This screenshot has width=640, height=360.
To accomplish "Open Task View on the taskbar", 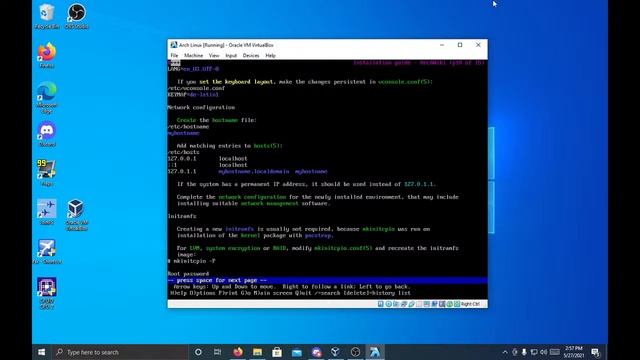I will click(218, 352).
